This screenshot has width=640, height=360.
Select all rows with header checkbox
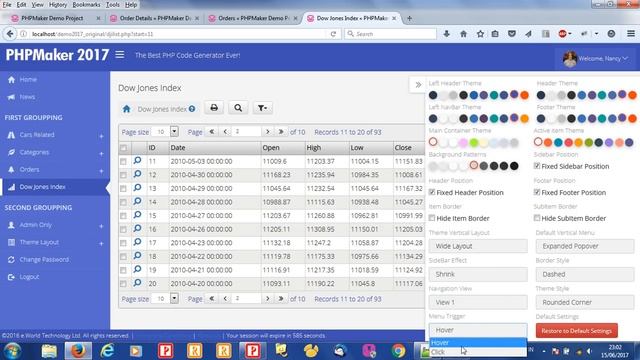(x=124, y=148)
